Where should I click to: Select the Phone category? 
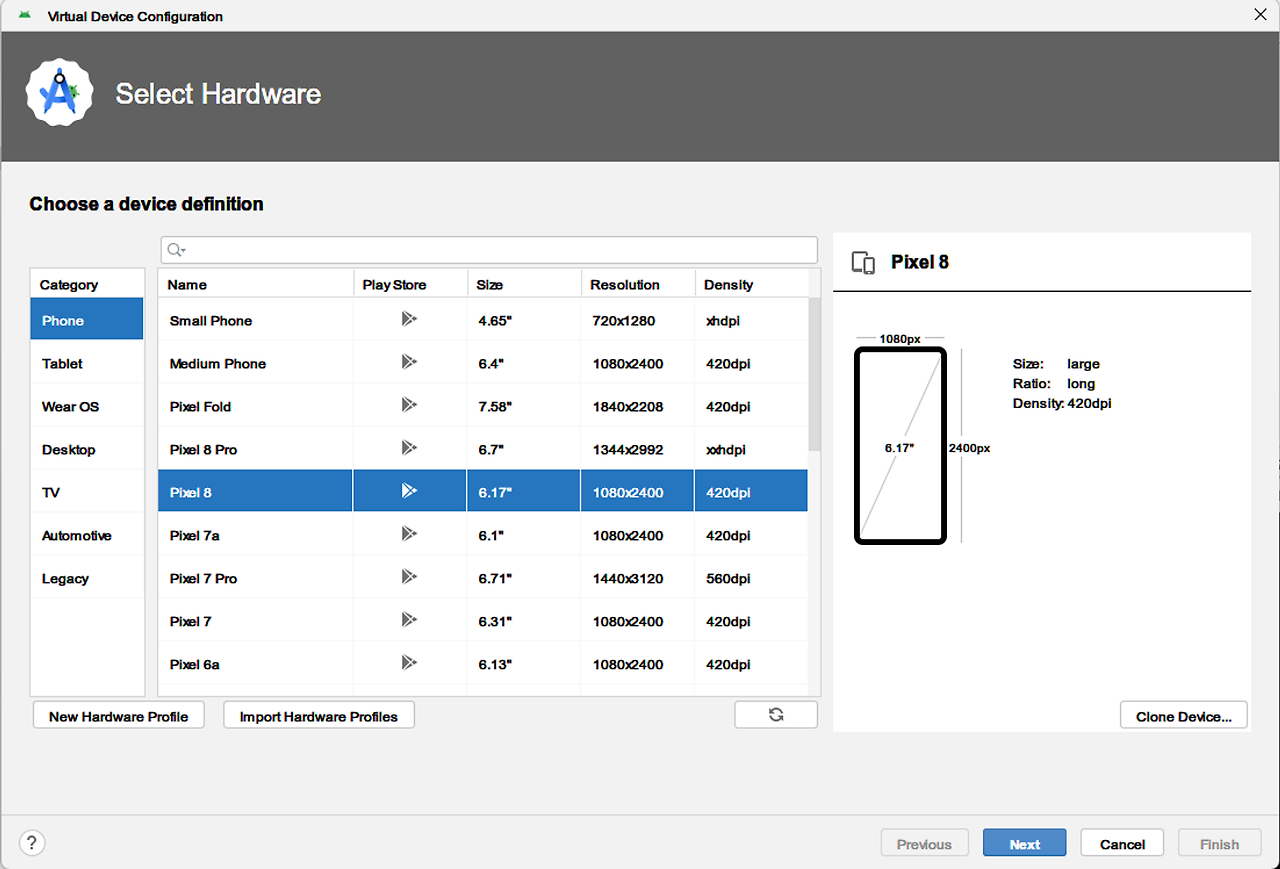point(87,320)
